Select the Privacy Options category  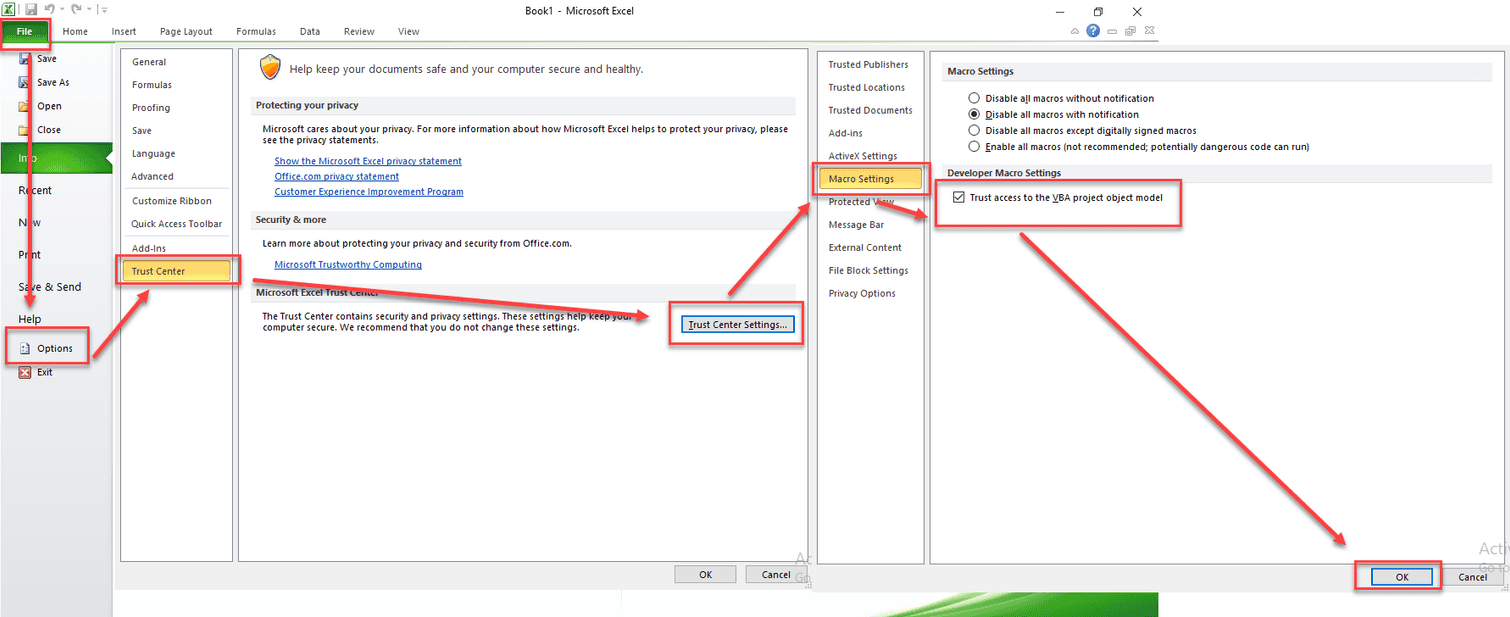[x=861, y=293]
